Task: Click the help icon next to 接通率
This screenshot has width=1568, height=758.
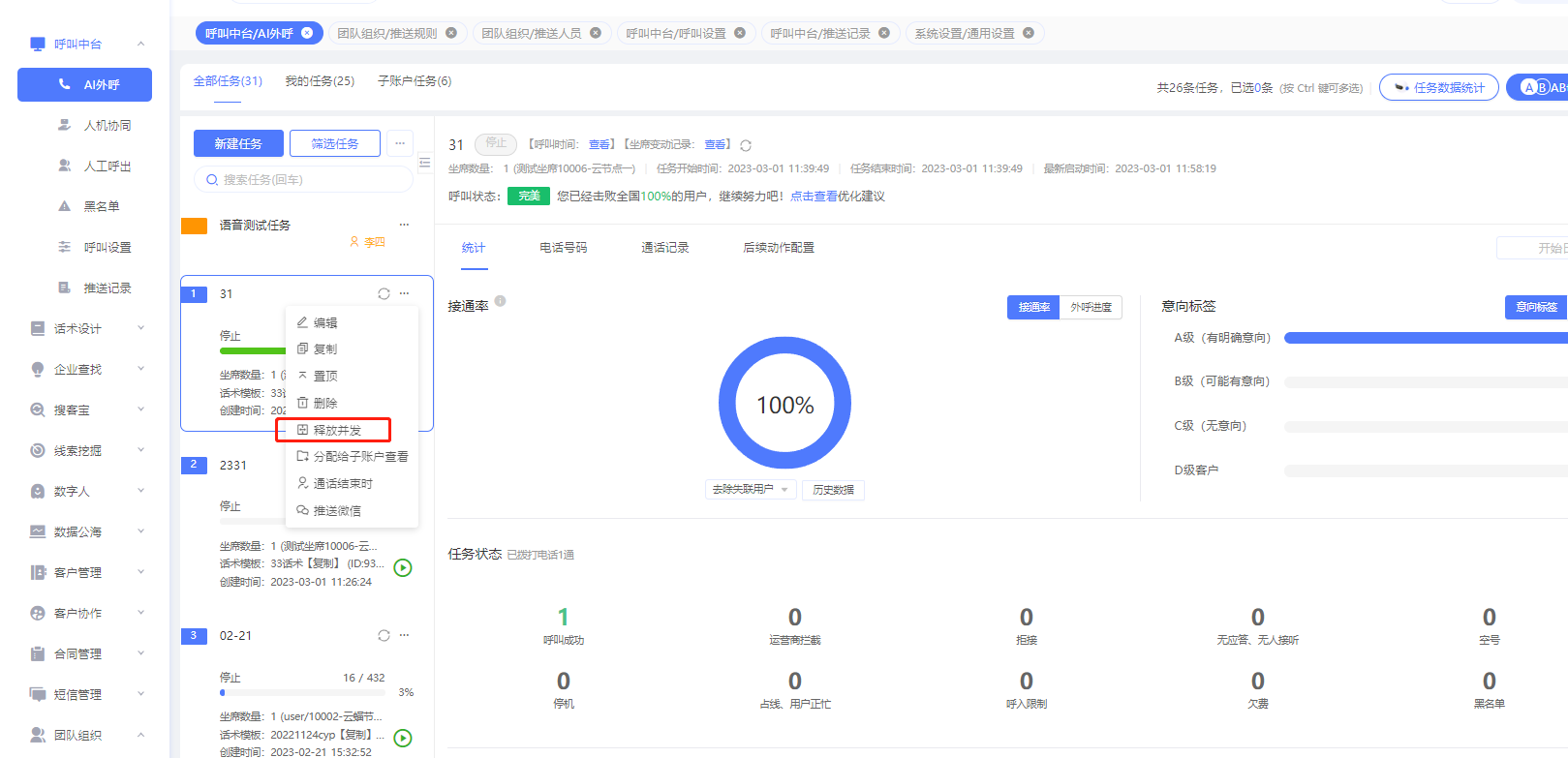Action: 501,301
